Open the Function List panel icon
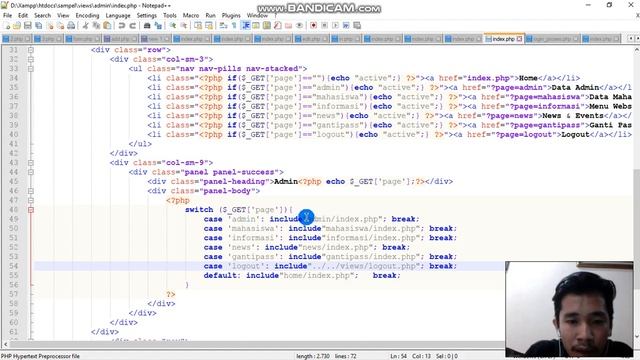640x360 pixels. (278, 25)
